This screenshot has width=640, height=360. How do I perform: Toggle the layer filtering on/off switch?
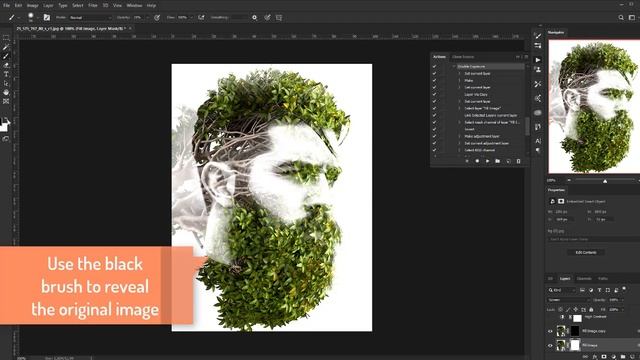624,289
